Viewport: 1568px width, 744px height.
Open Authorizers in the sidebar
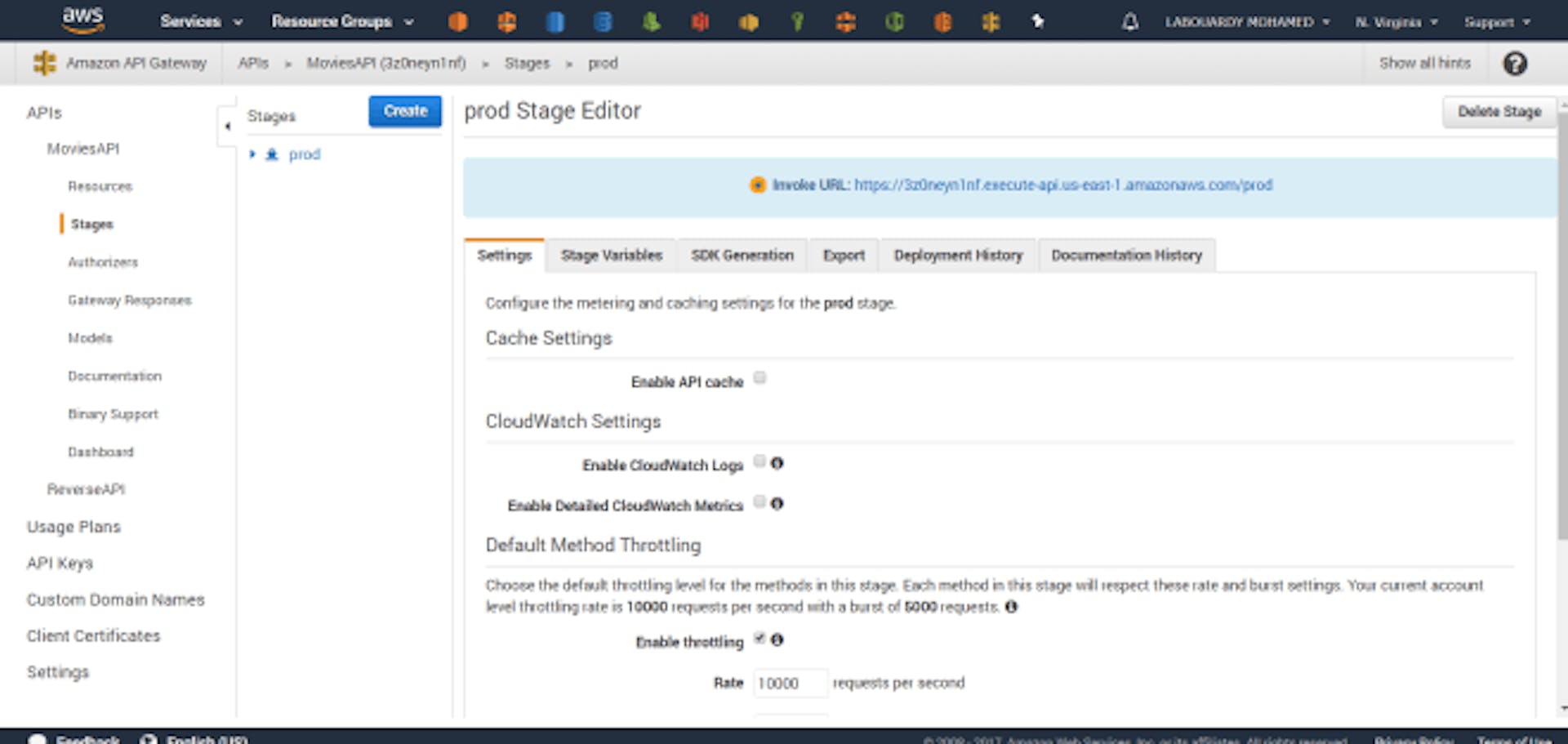tap(103, 262)
